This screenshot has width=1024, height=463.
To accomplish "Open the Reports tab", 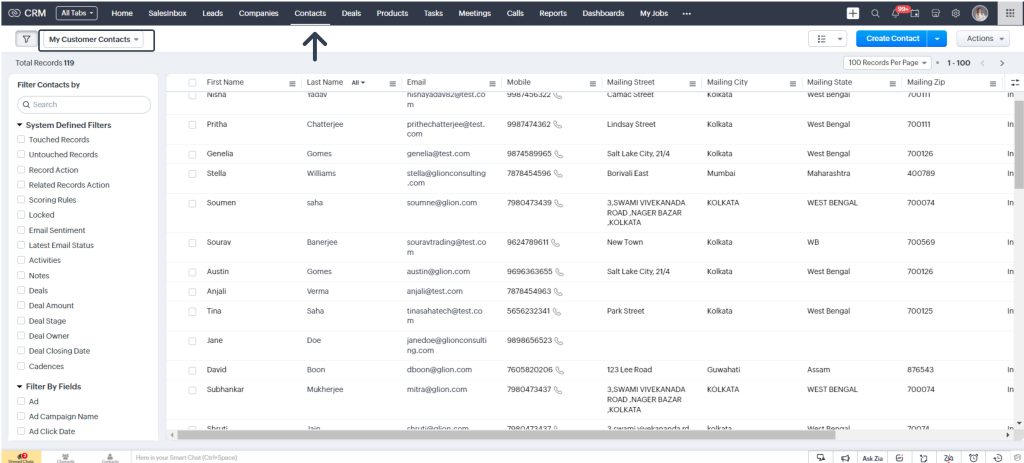I will tap(553, 13).
